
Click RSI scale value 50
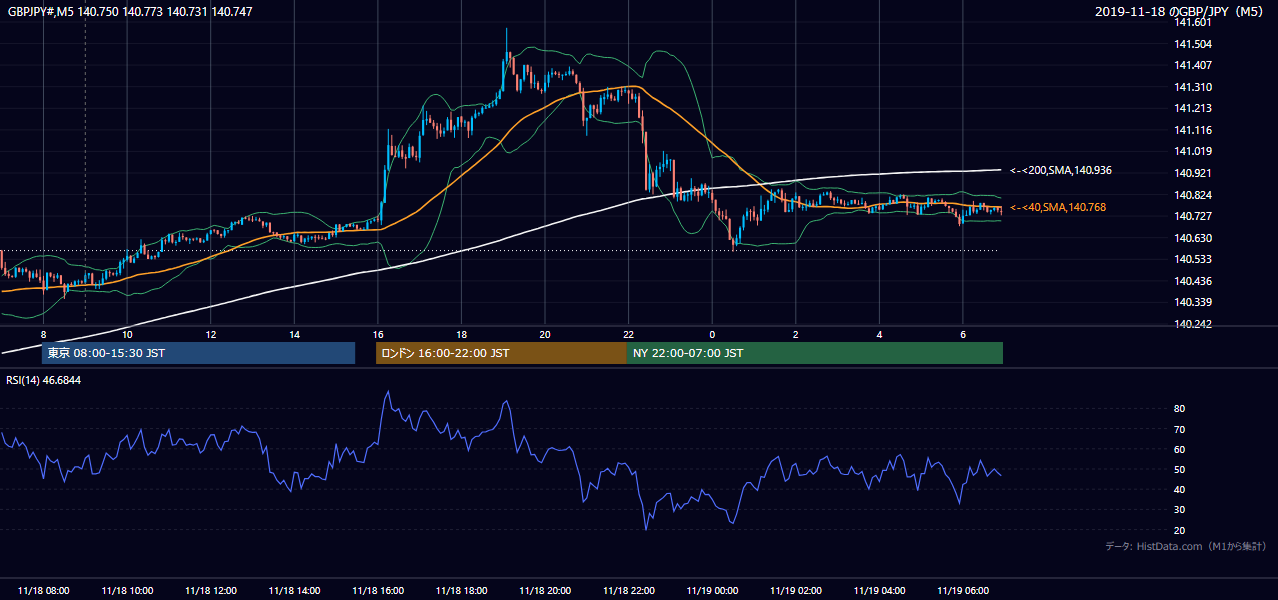(x=1180, y=469)
